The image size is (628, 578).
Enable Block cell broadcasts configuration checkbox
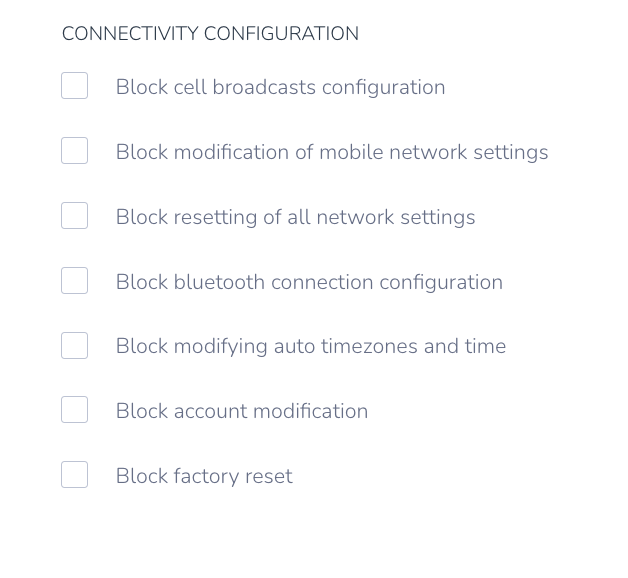[x=74, y=85]
